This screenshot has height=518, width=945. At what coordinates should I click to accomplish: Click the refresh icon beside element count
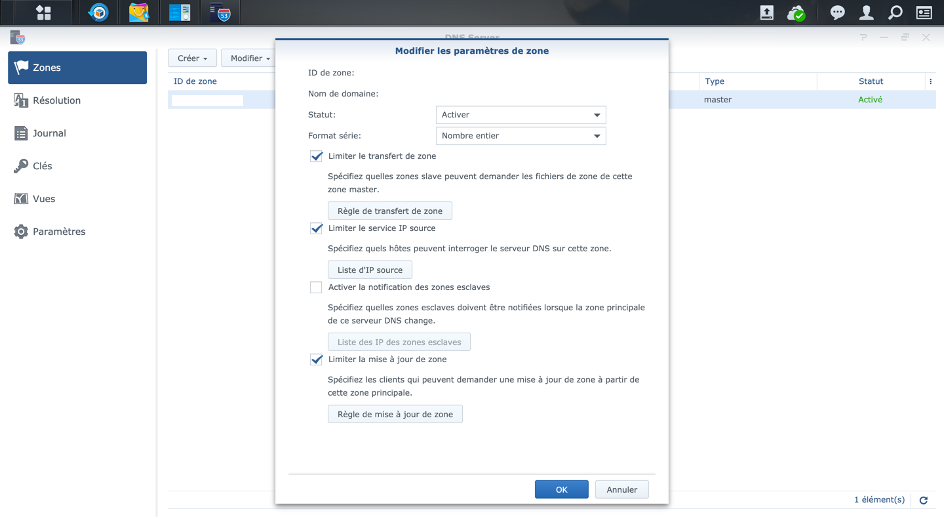tap(924, 499)
